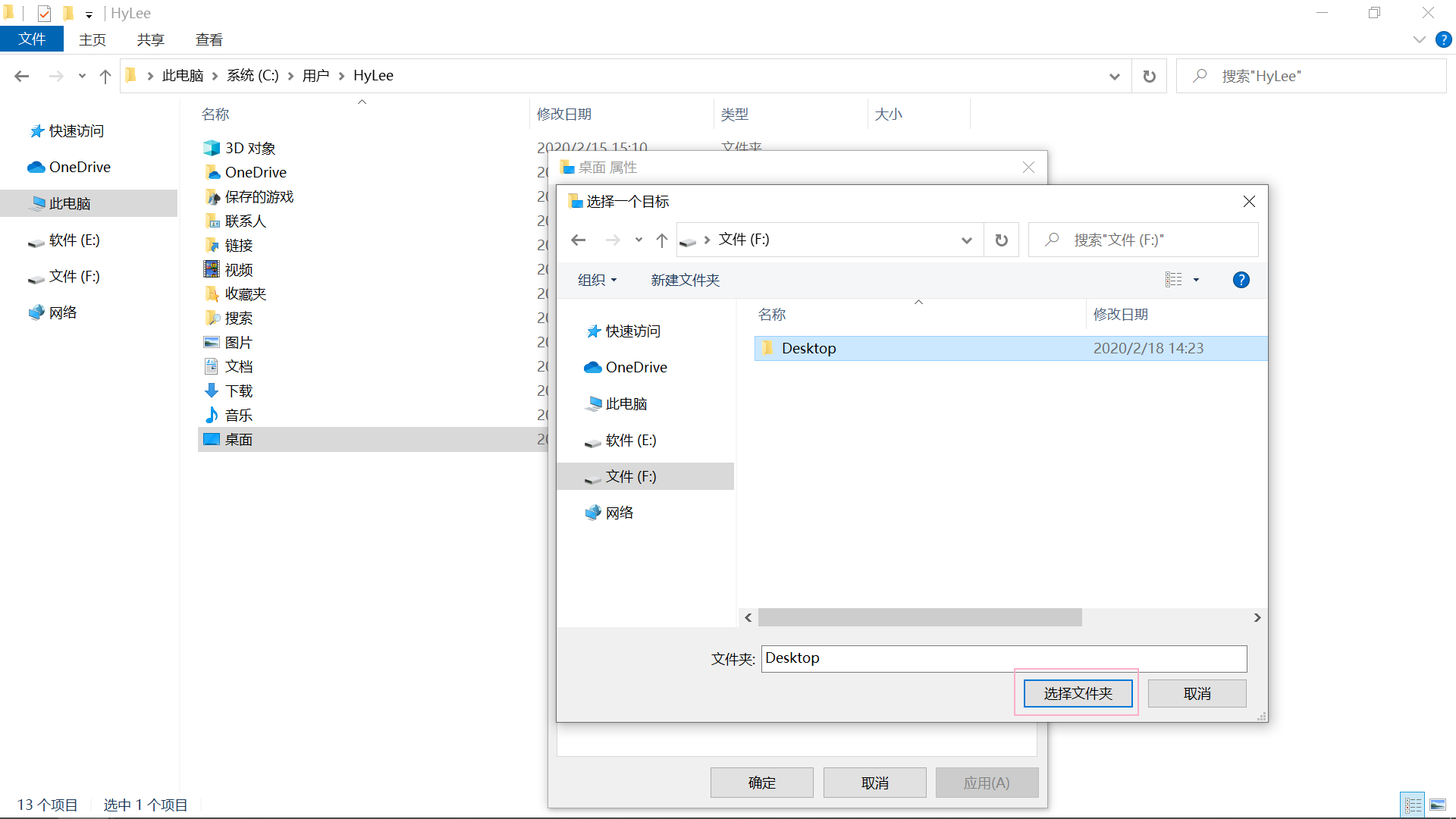Viewport: 1456px width, 819px height.
Task: Click the large icons view button in the status bar
Action: click(x=1437, y=805)
